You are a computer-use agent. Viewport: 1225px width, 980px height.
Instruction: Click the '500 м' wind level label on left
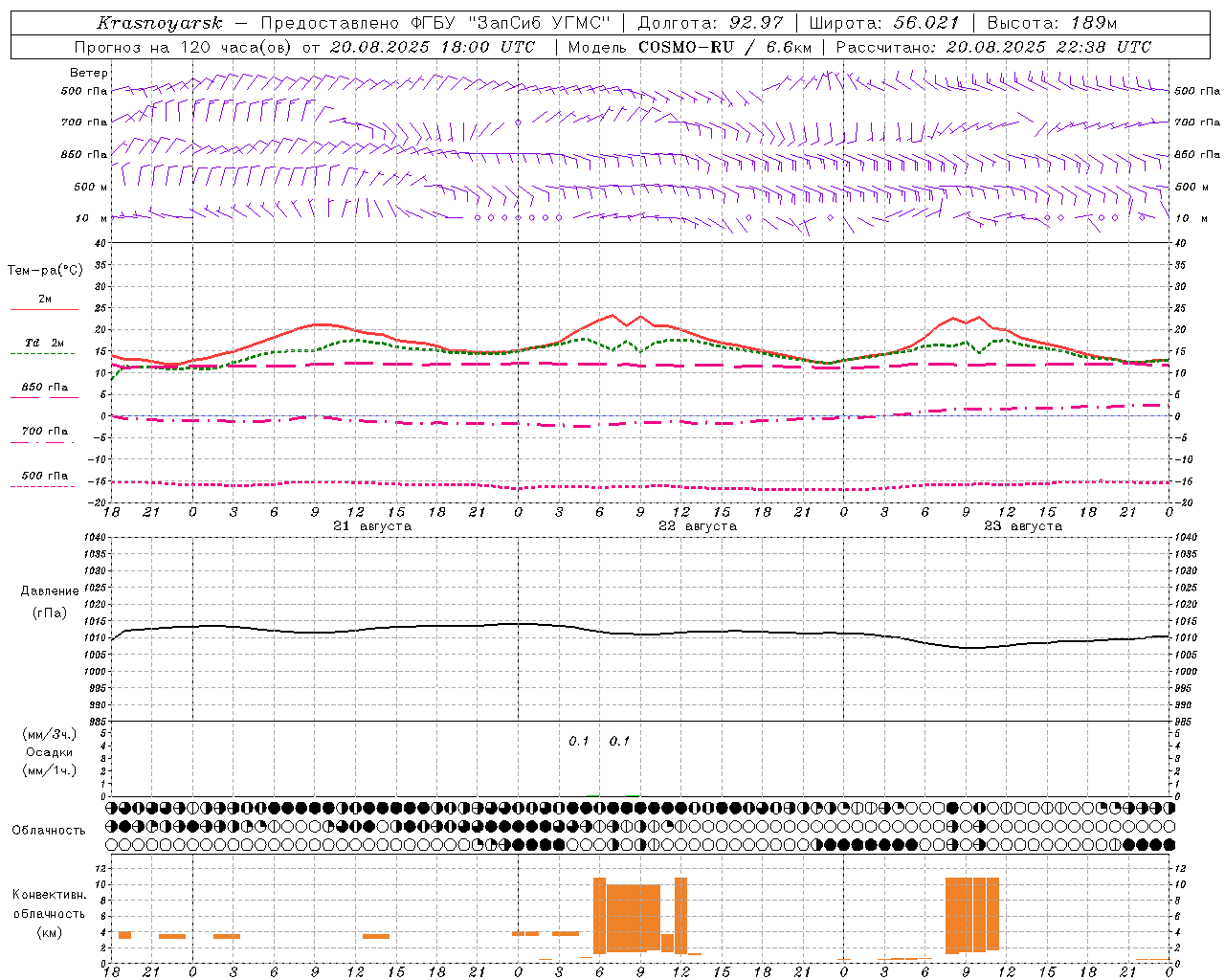pyautogui.click(x=91, y=187)
